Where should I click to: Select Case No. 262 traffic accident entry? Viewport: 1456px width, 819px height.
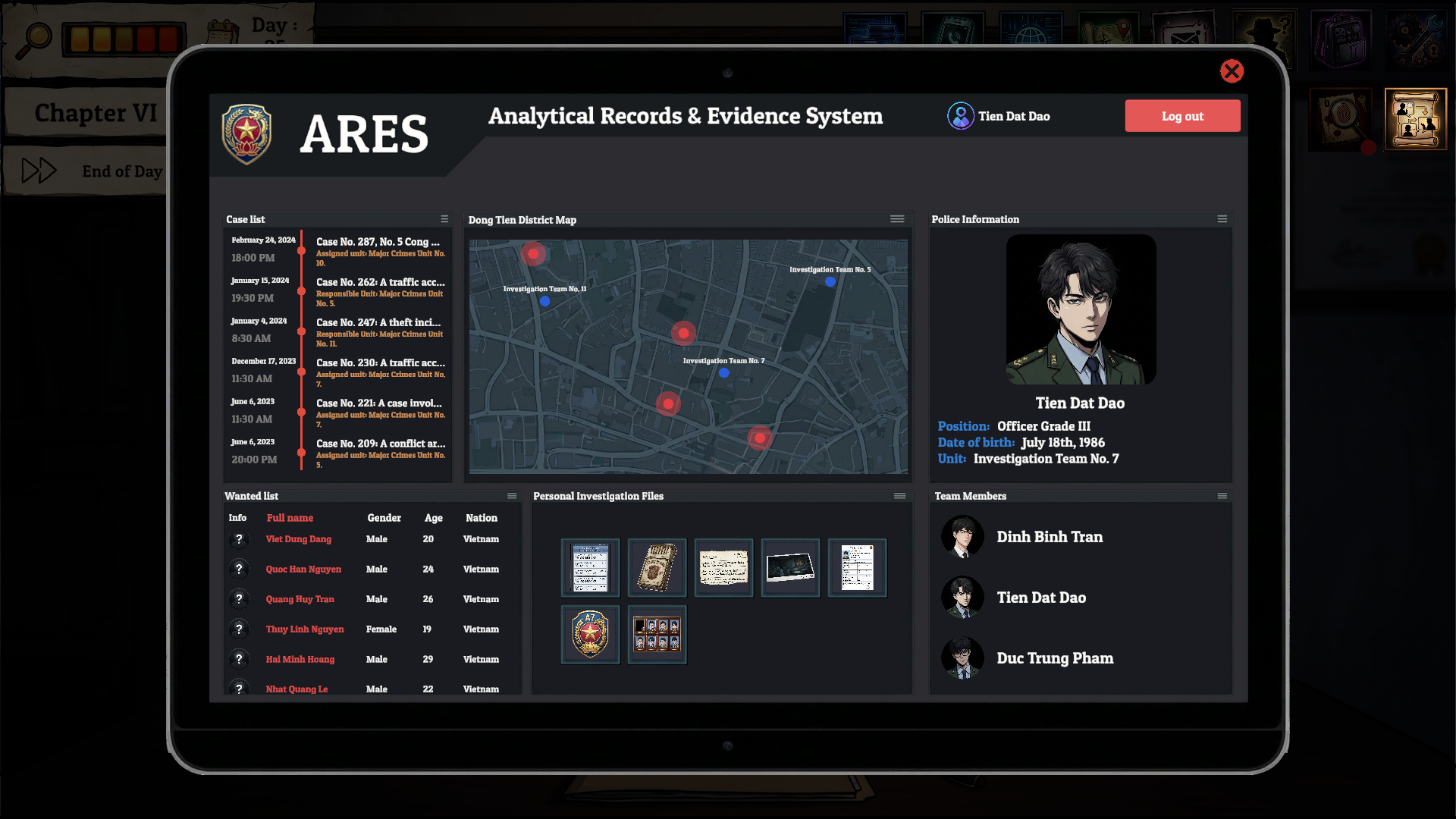tap(338, 292)
